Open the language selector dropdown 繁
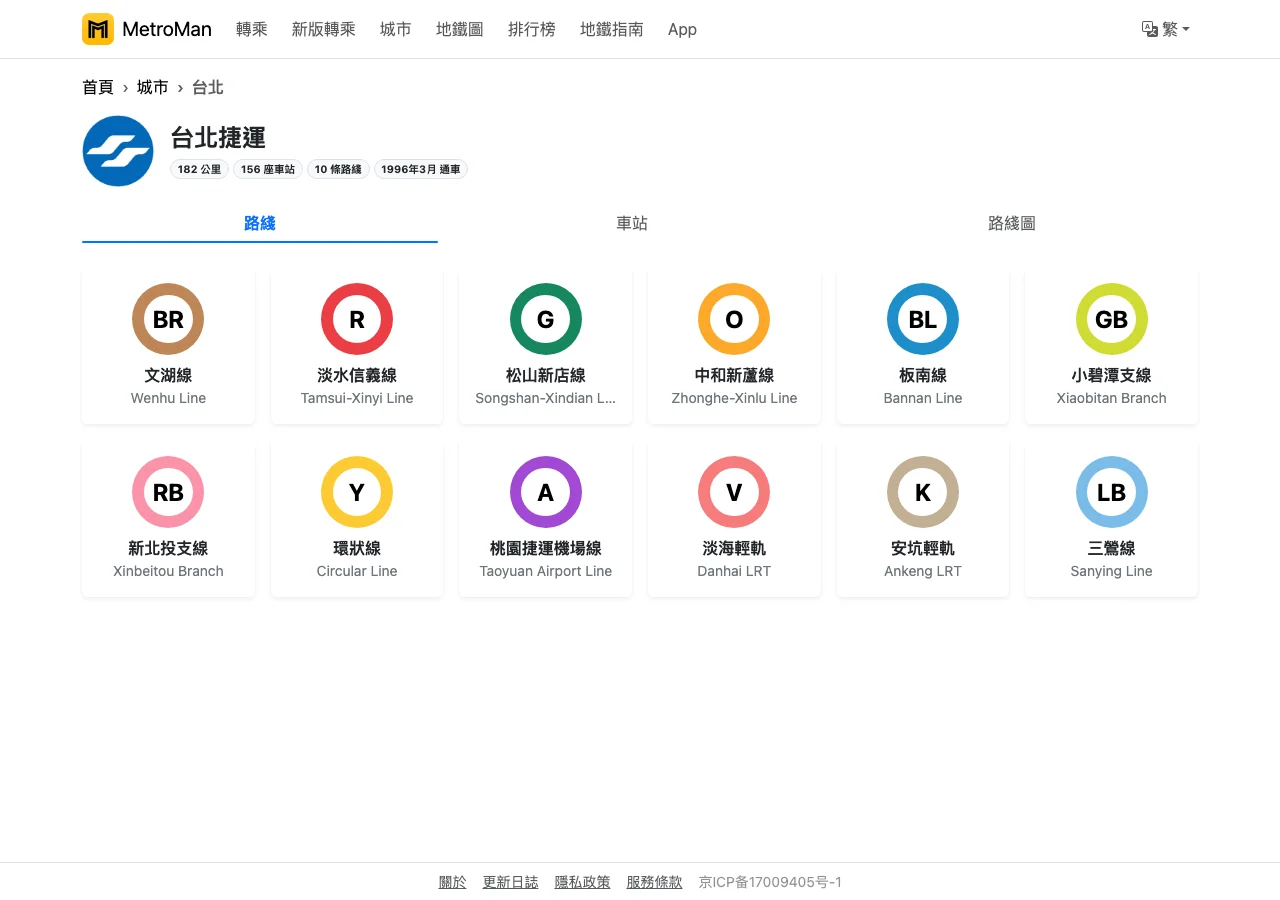 1166,29
